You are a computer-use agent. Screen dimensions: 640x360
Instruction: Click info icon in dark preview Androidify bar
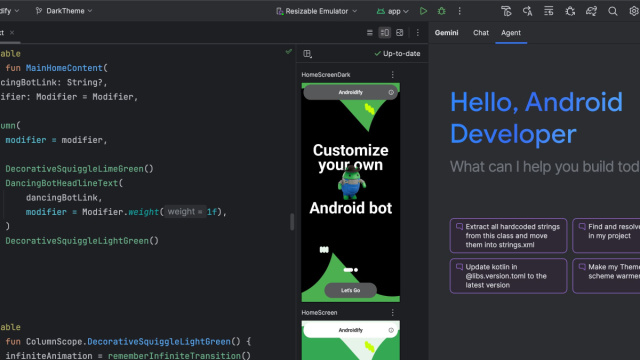coord(391,92)
